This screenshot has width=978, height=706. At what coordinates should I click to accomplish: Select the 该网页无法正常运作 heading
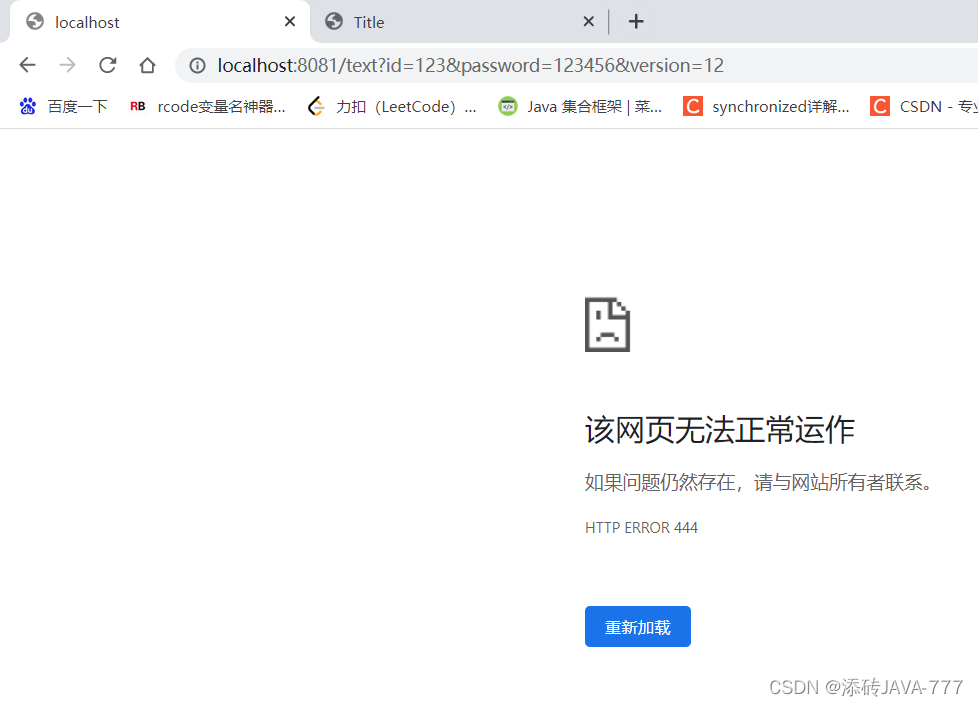pyautogui.click(x=720, y=430)
